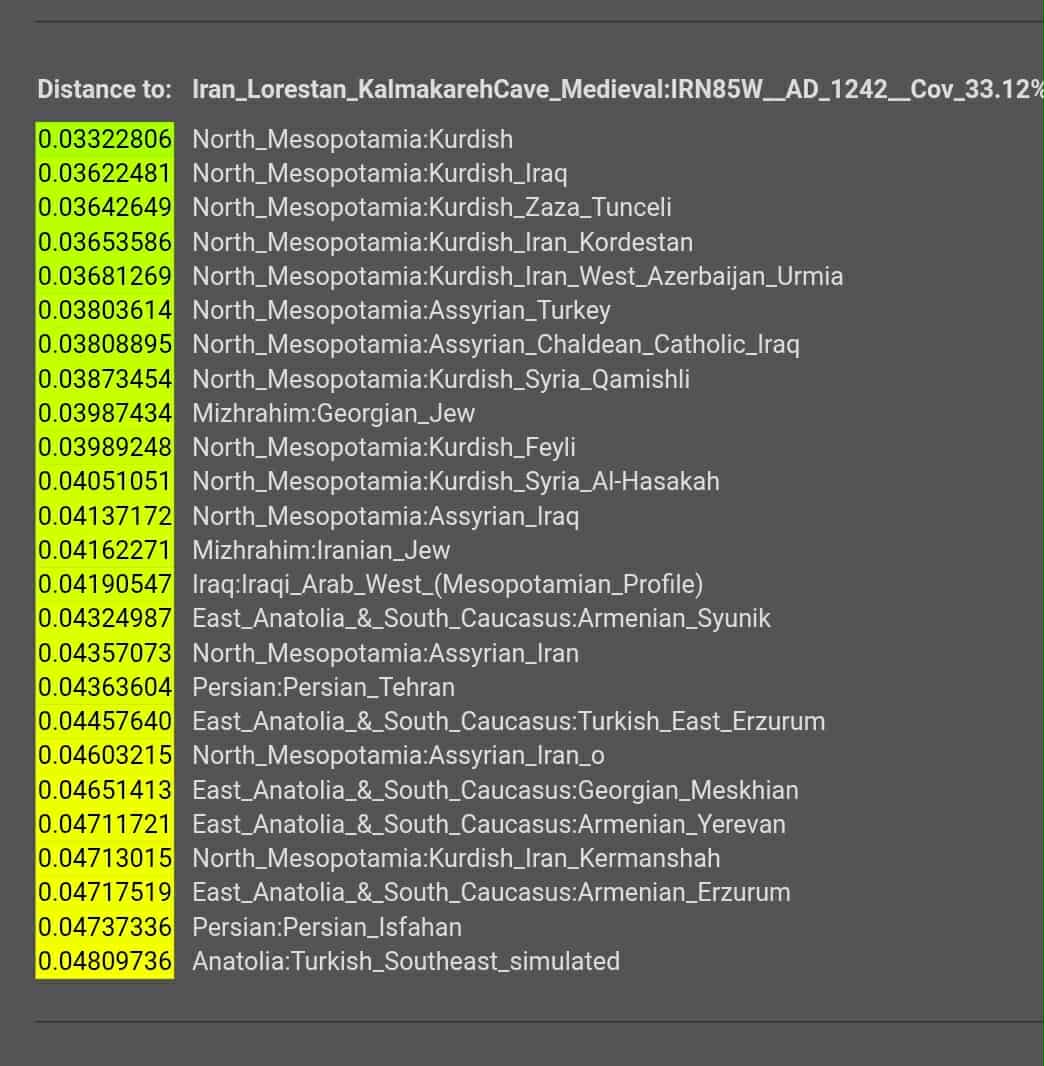Screen dimensions: 1044x1066
Task: Select Mizhrahim:Iranian_Jew population
Action: [321, 550]
